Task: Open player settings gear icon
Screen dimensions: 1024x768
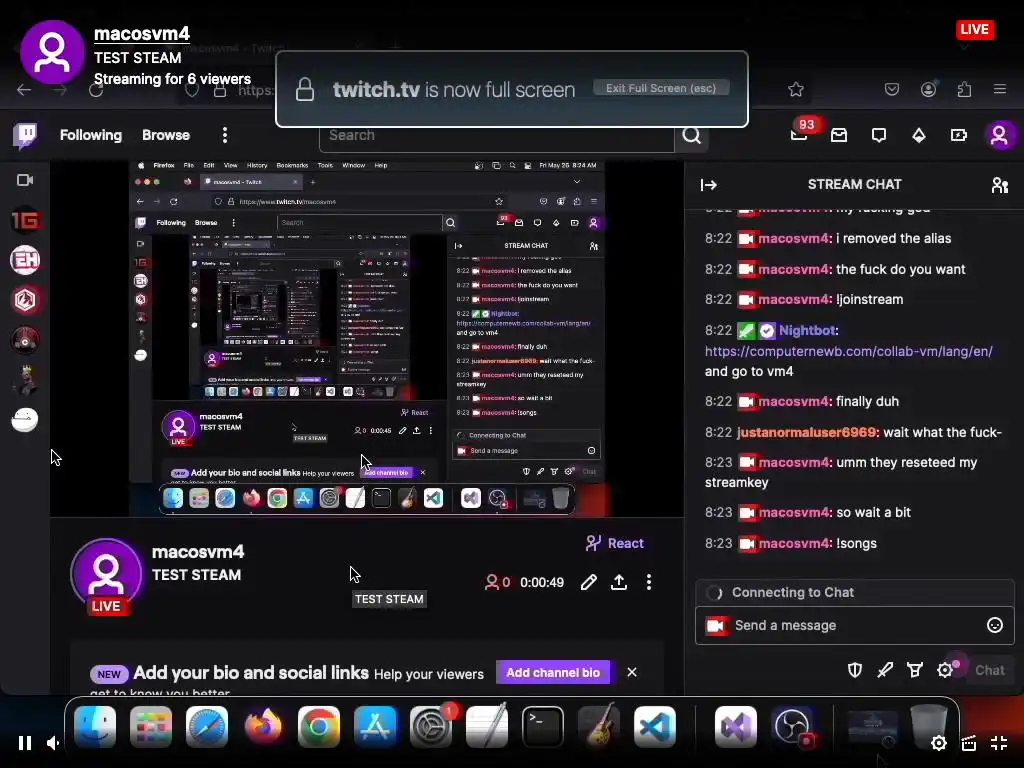Action: (939, 743)
